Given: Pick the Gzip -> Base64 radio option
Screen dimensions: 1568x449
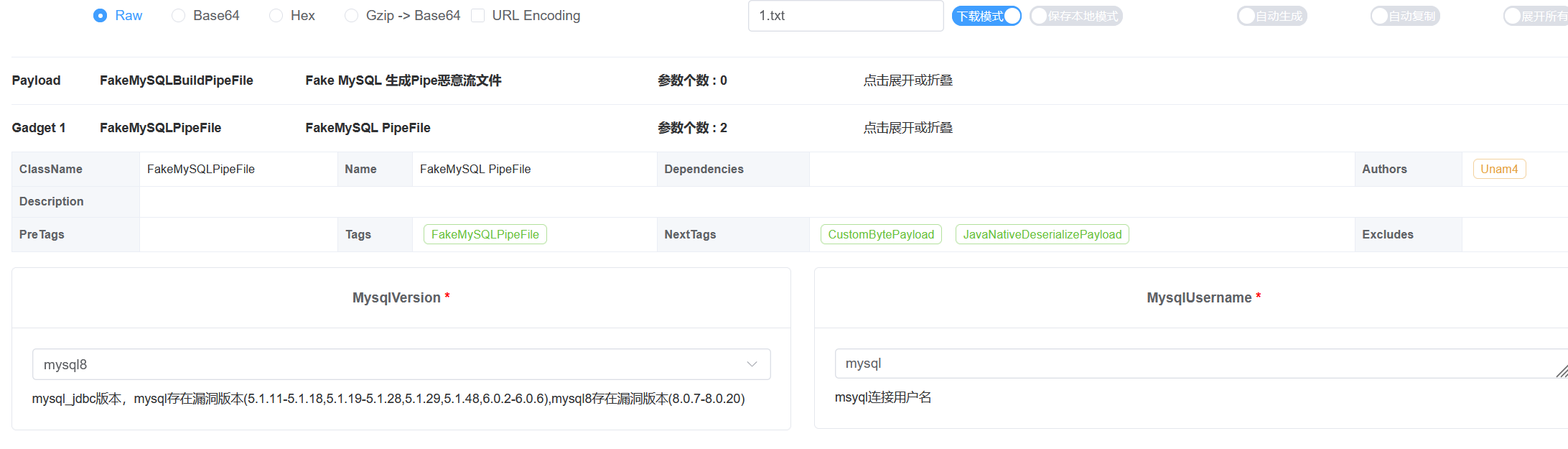Looking at the screenshot, I should click(351, 16).
